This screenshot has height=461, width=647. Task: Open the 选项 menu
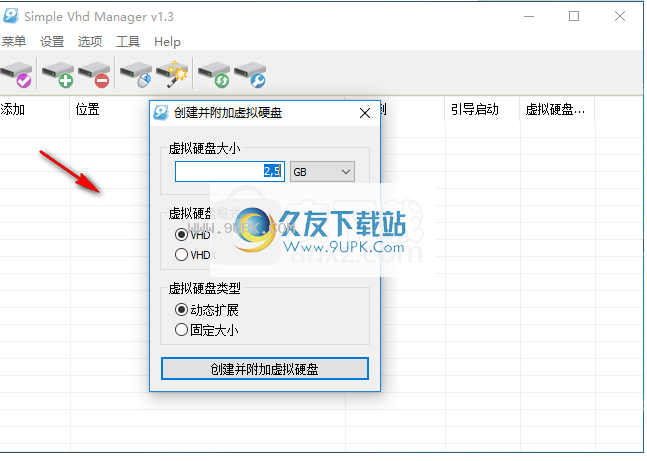point(90,41)
